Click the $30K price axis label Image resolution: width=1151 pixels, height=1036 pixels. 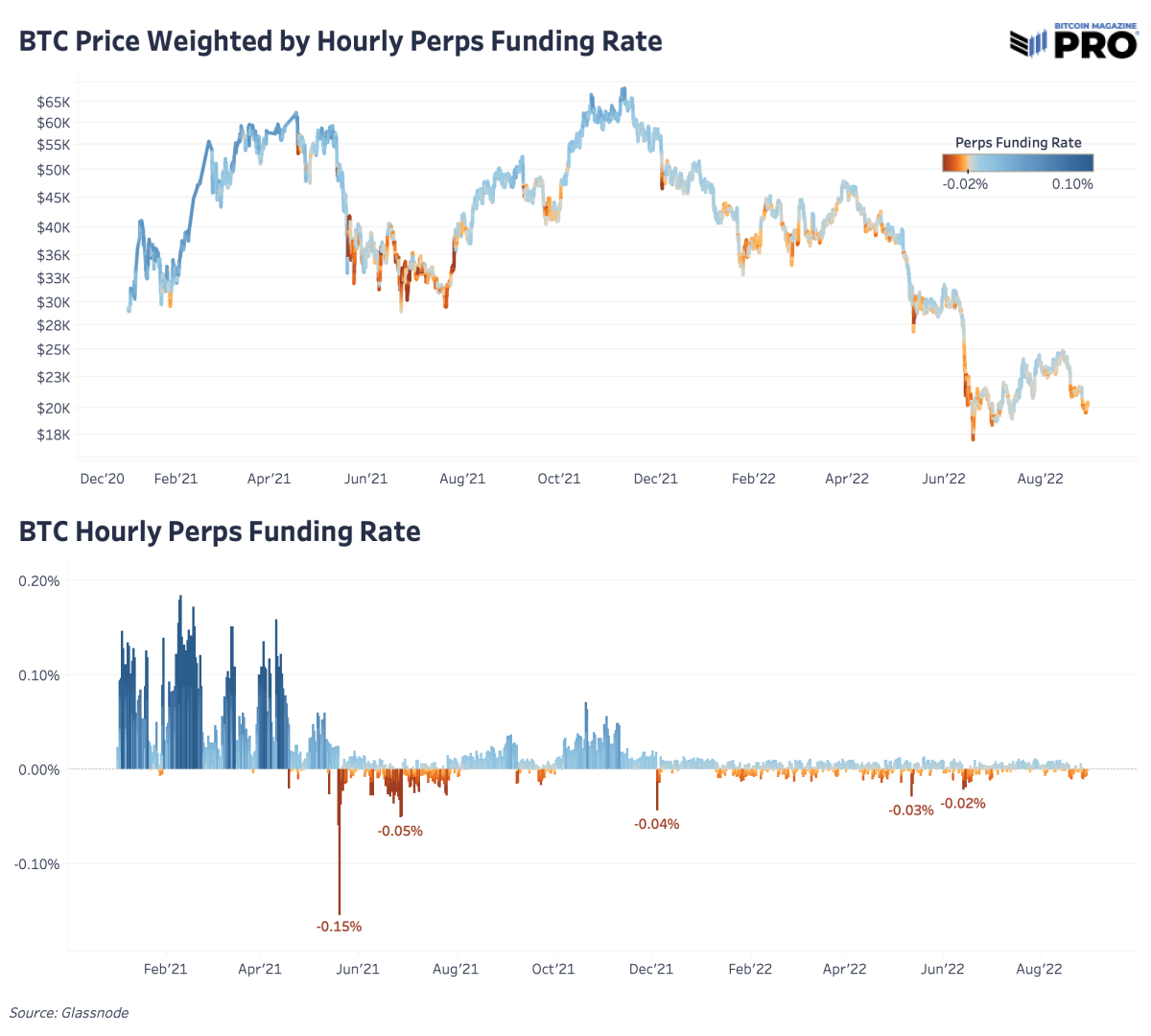[54, 302]
